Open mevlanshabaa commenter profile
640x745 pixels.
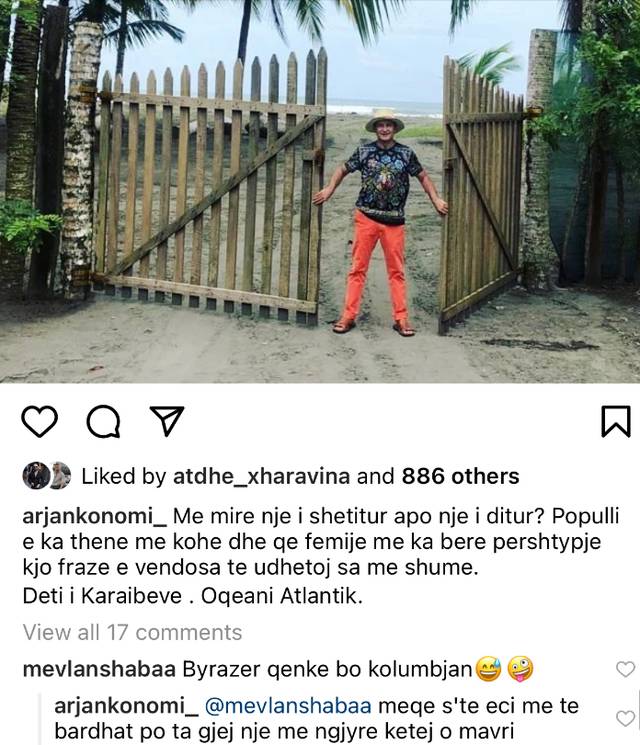99,669
